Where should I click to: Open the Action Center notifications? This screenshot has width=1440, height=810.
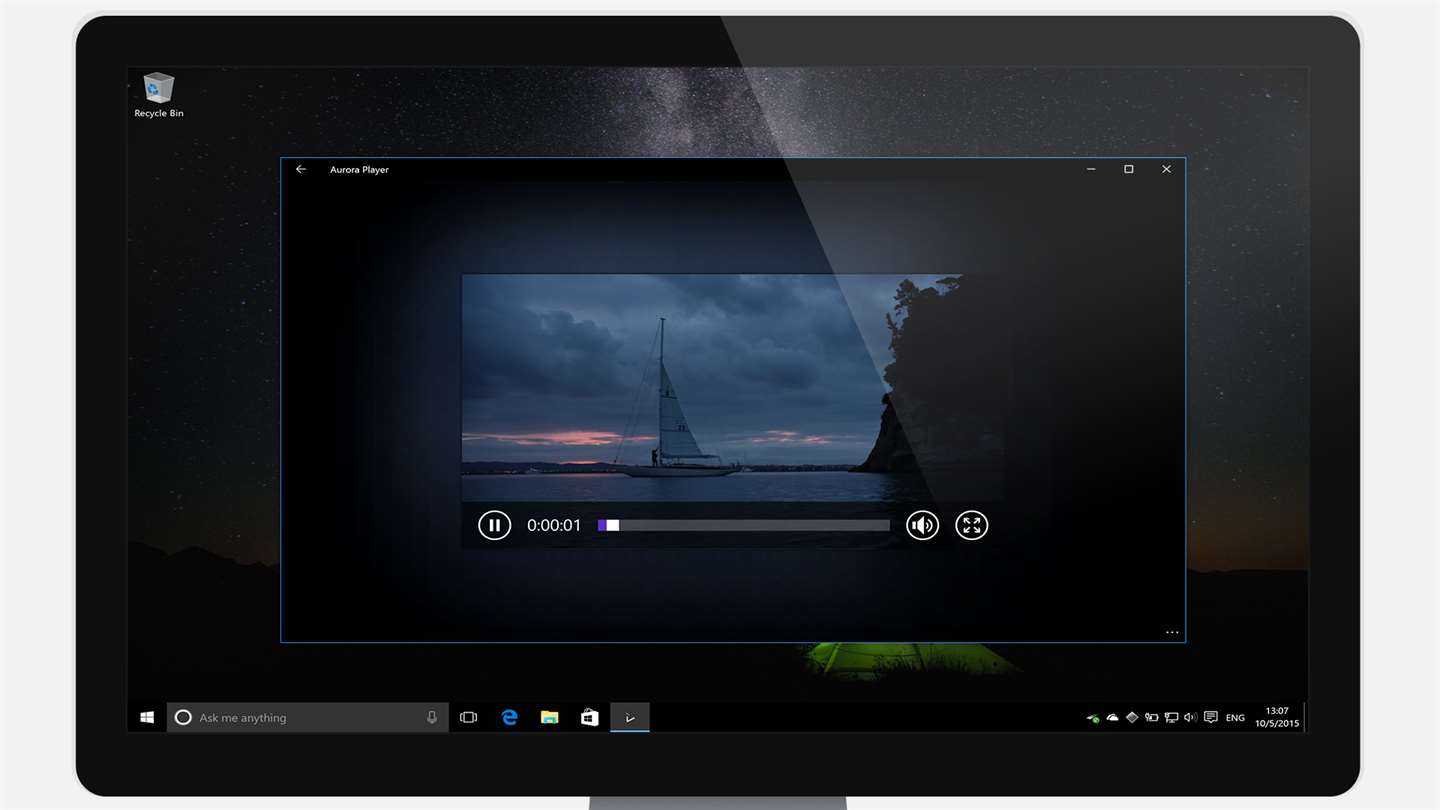click(x=1211, y=718)
